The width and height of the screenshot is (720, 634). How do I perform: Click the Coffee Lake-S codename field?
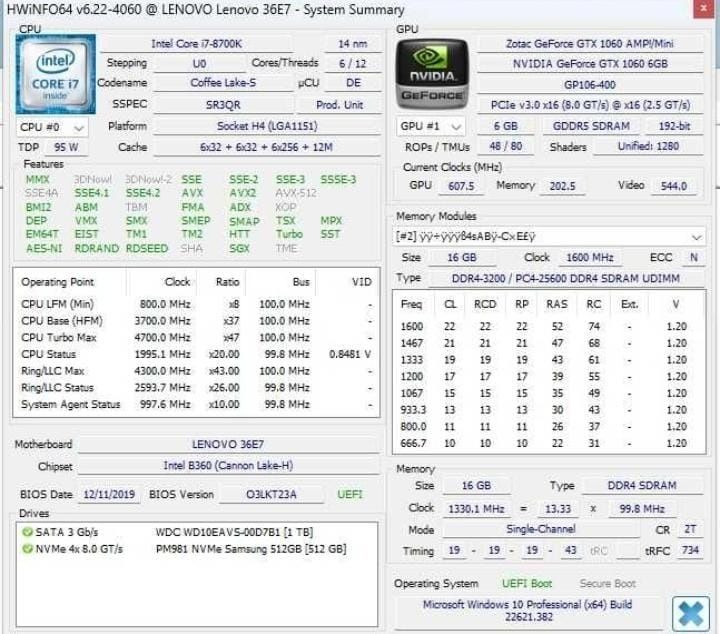tap(223, 83)
